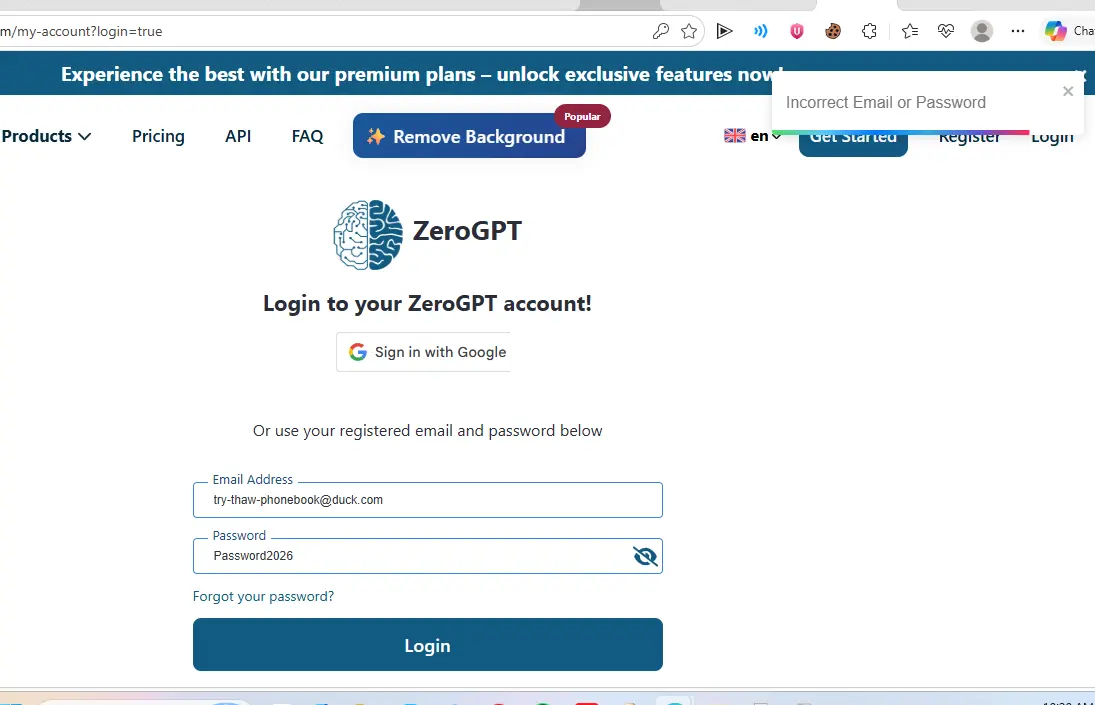Click the saved passwords key icon
The width and height of the screenshot is (1095, 705).
click(x=660, y=31)
